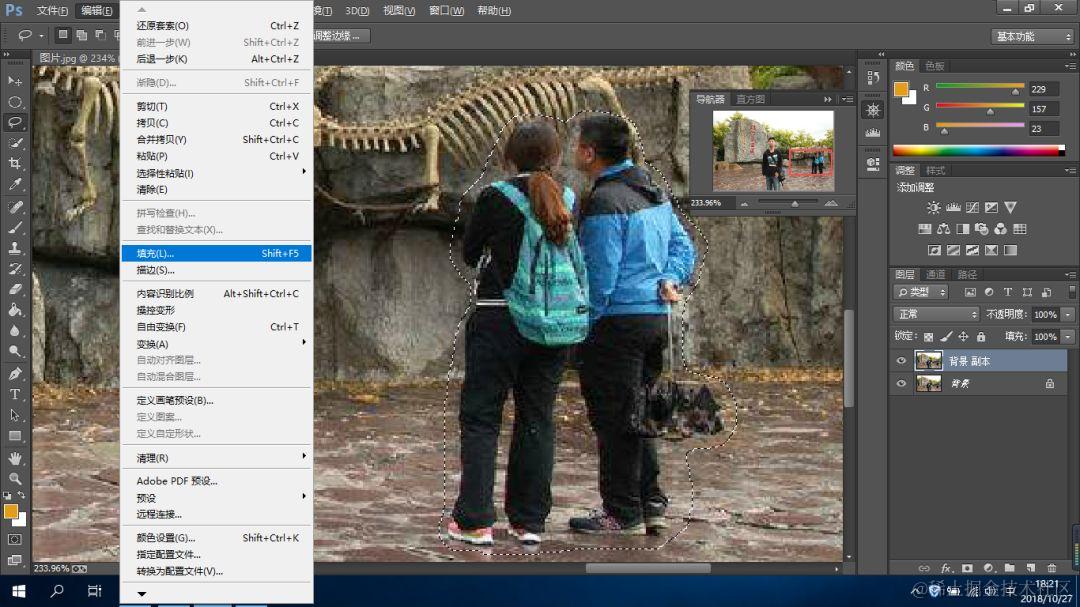Open the collapsed History panel icon
The height and width of the screenshot is (607, 1080).
coord(873,77)
